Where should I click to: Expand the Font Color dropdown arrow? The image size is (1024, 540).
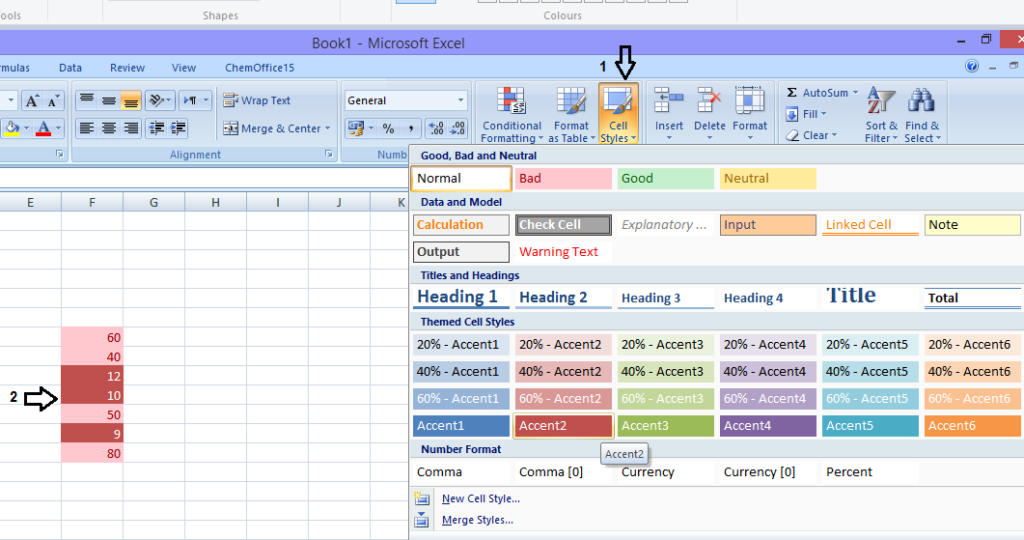pos(59,128)
